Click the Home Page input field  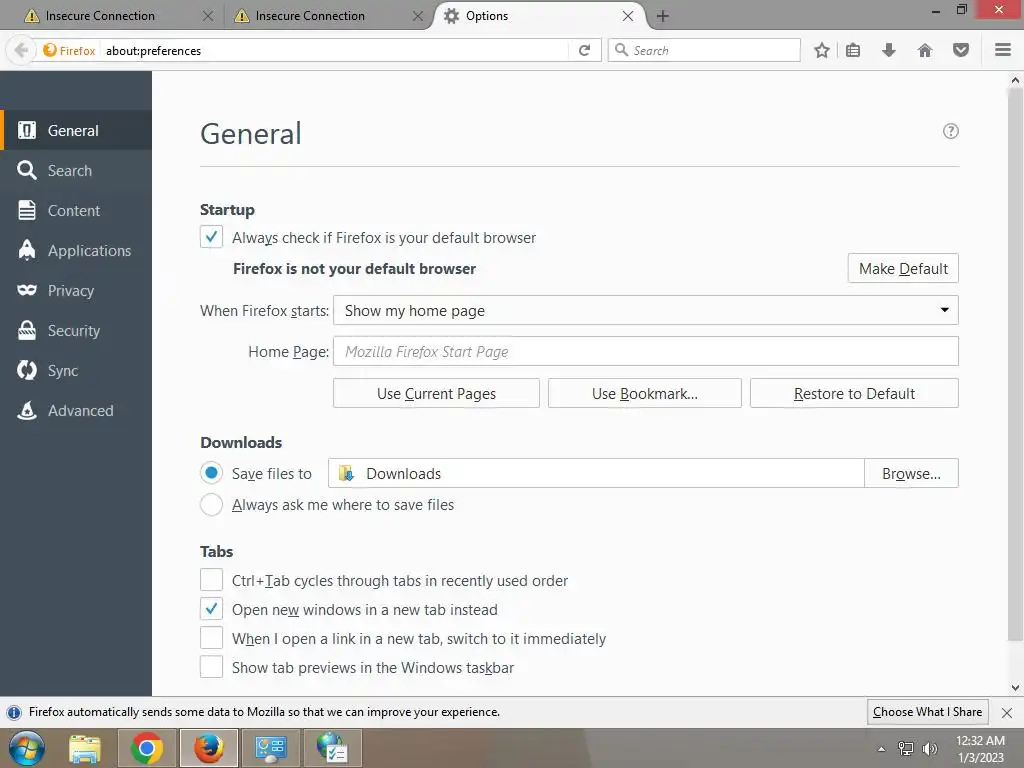click(646, 351)
